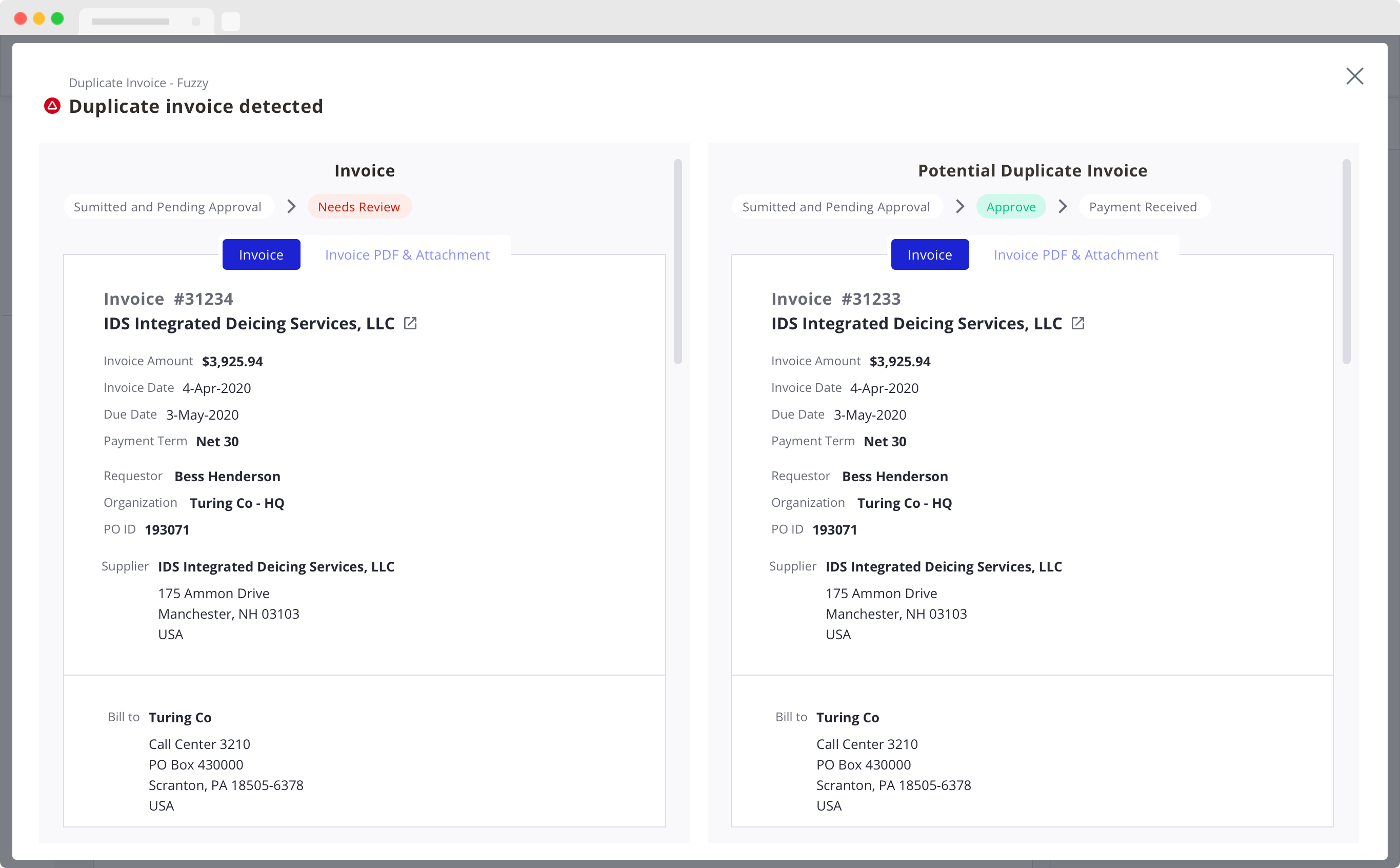1400x868 pixels.
Task: Click left Requestor Bess Henderson
Action: (x=227, y=477)
